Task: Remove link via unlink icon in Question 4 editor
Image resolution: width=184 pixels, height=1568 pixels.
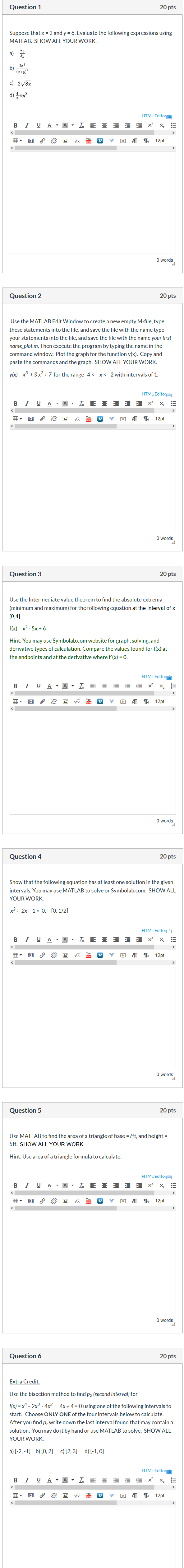Action: pos(54,955)
